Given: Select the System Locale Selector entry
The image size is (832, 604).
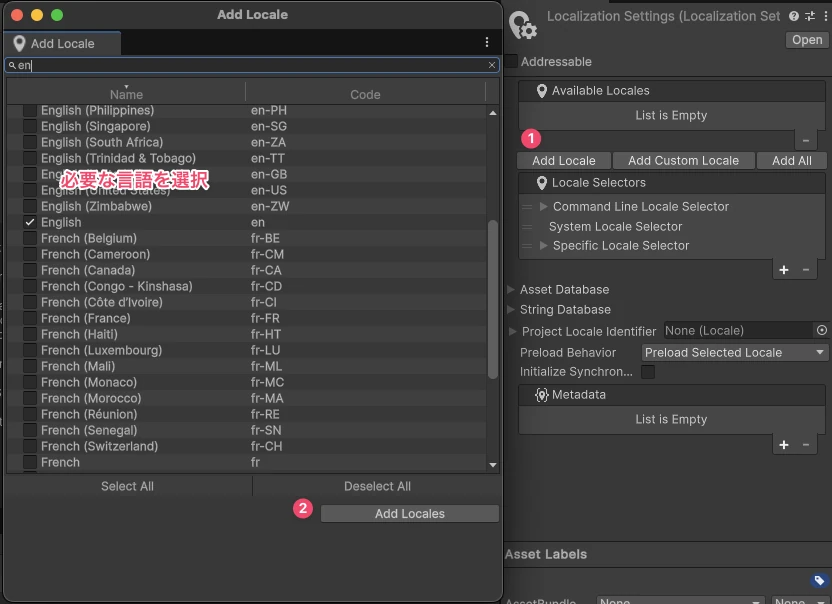Looking at the screenshot, I should point(615,227).
